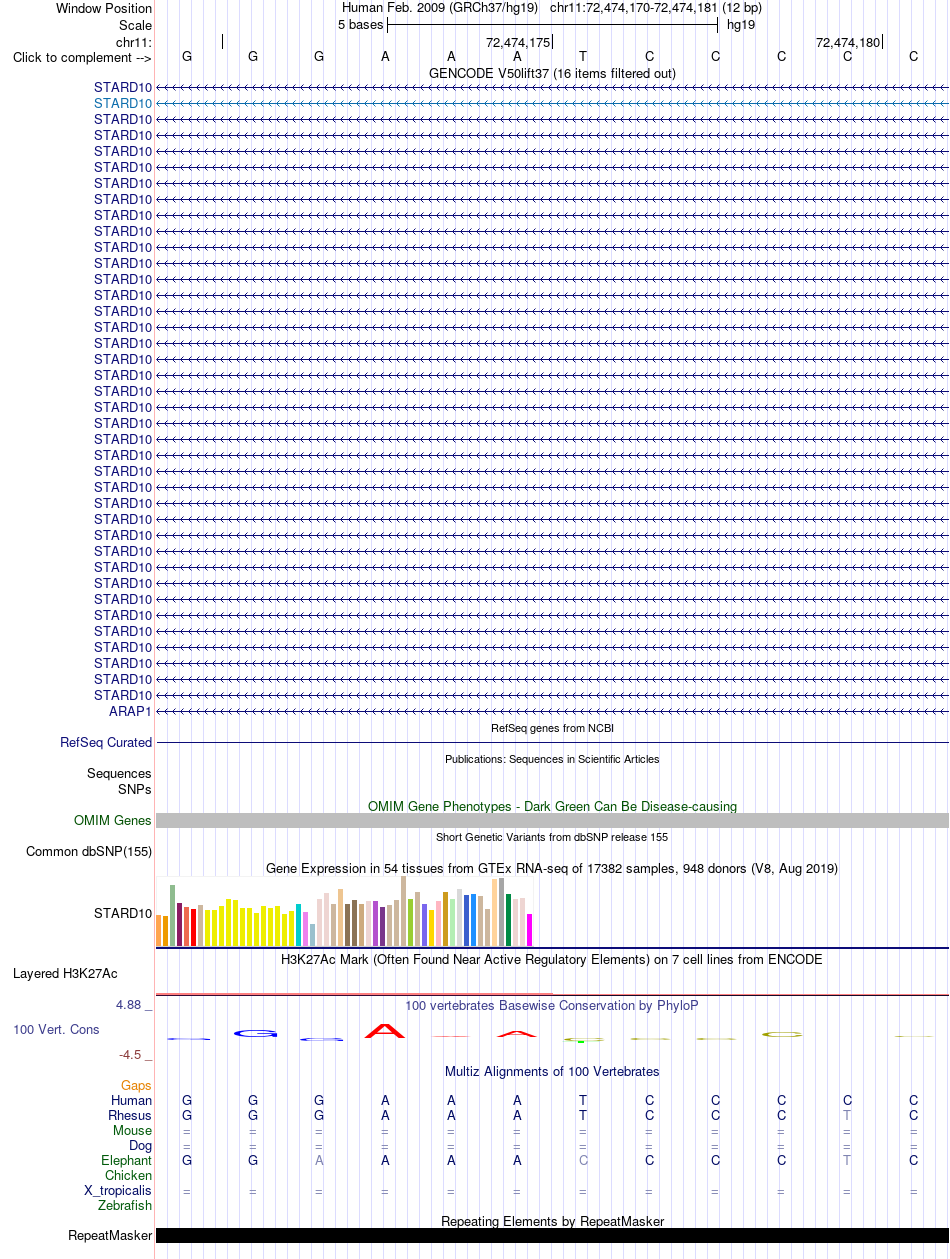Click 'Multiz Alignments of 100 Vertebrates' title

[552, 1072]
